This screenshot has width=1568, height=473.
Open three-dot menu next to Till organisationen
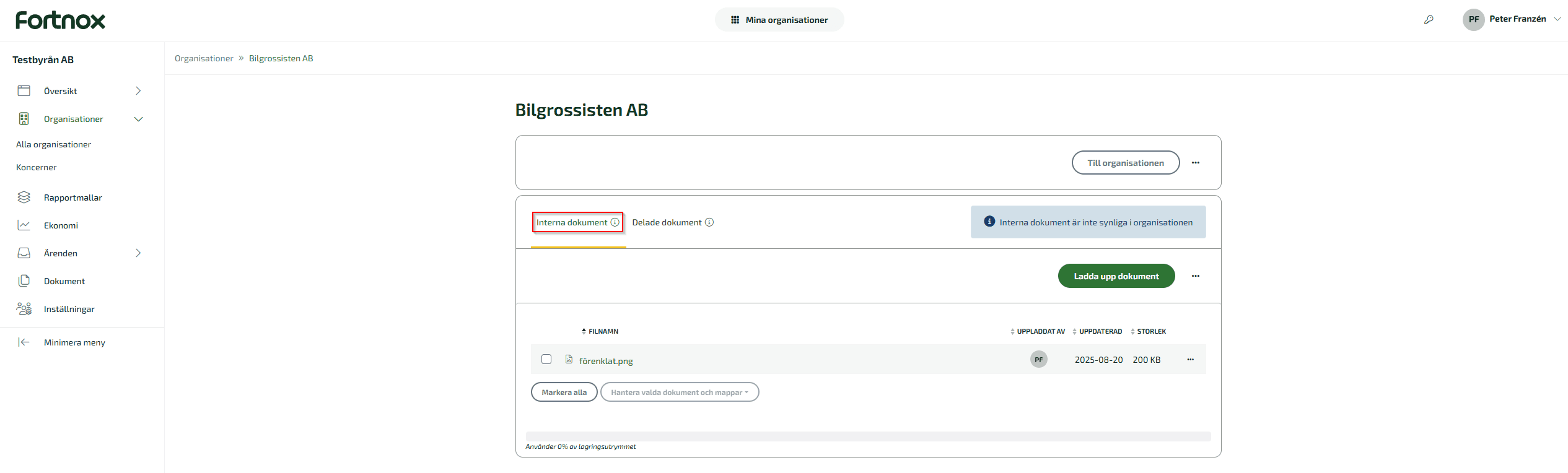pos(1195,163)
